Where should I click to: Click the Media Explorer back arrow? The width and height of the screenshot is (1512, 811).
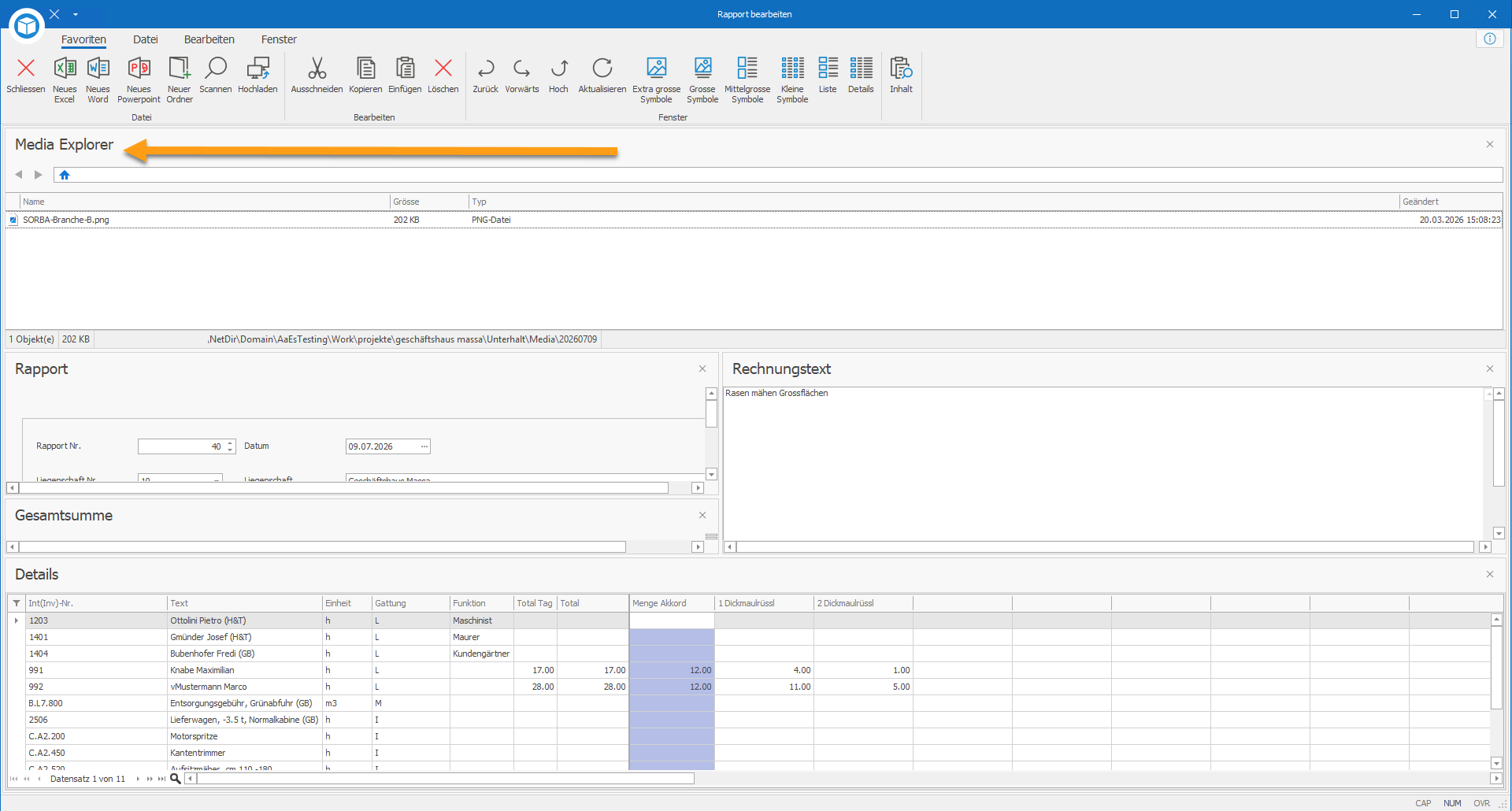pyautogui.click(x=19, y=175)
